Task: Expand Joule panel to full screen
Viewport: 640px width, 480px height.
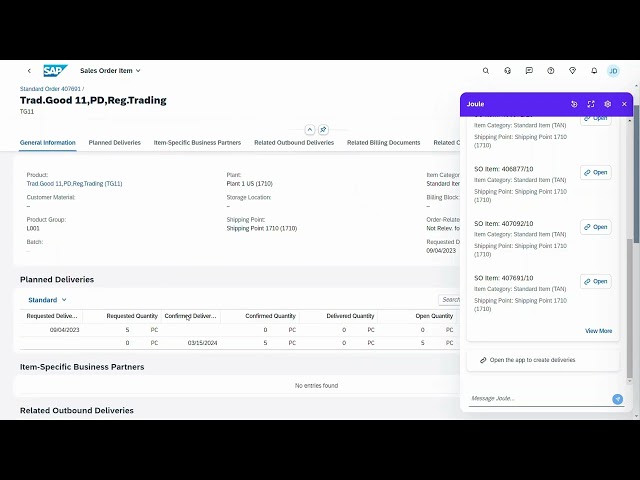Action: (591, 104)
